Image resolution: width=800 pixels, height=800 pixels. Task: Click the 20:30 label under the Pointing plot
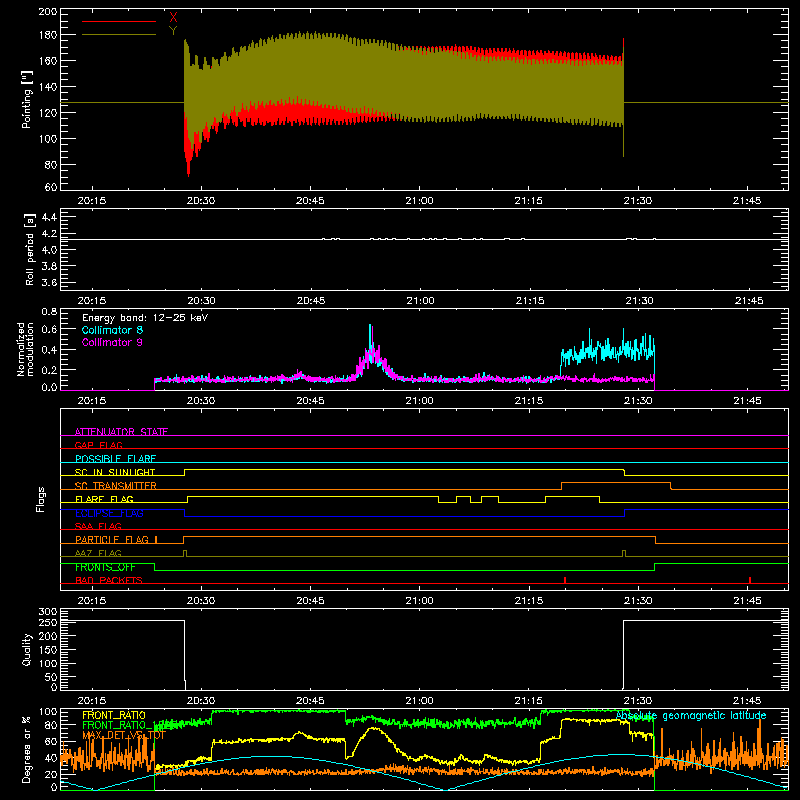[x=201, y=201]
